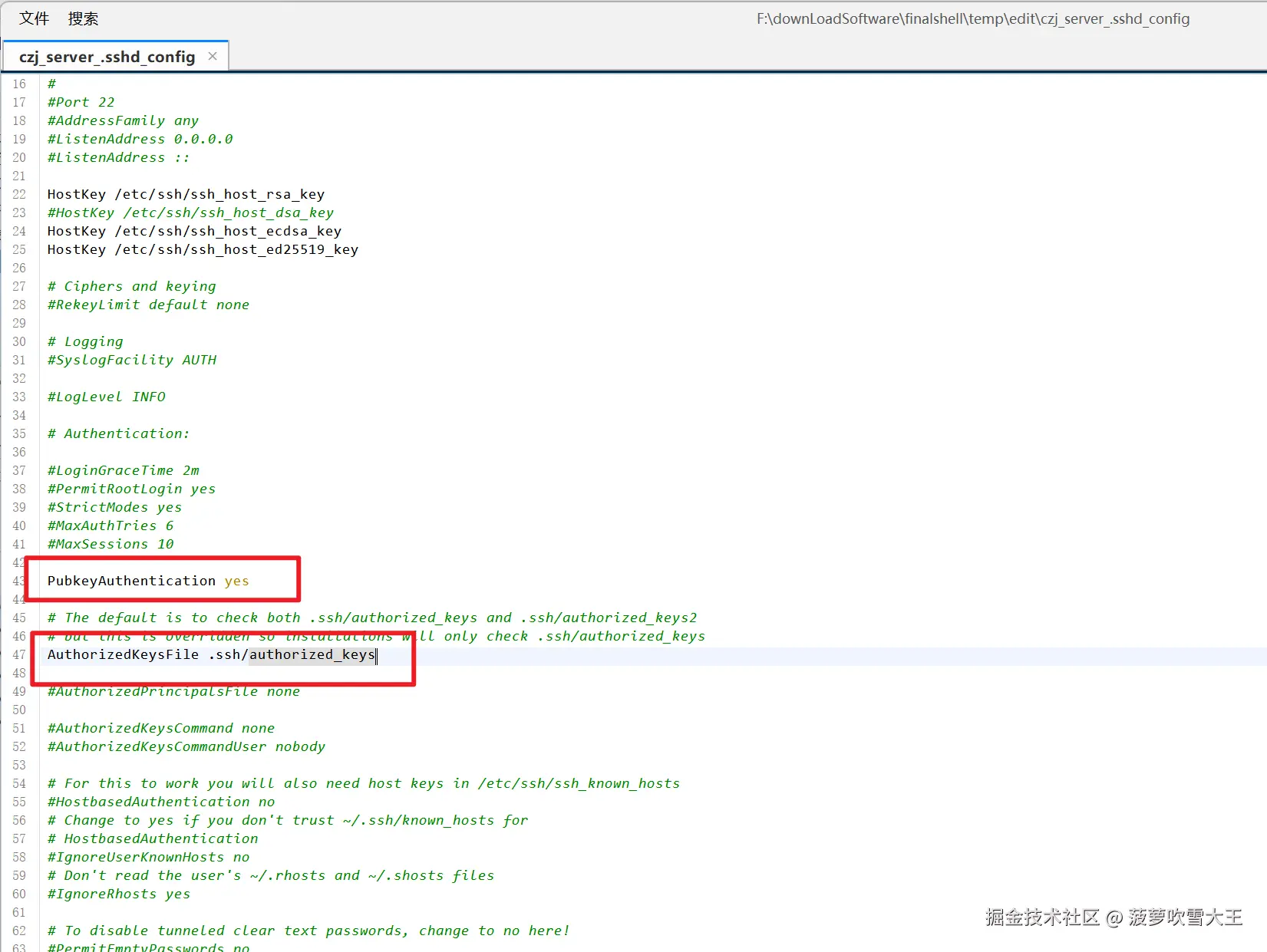Click the ssh_host_rsa_key HostKey line
This screenshot has width=1267, height=952.
[x=186, y=194]
